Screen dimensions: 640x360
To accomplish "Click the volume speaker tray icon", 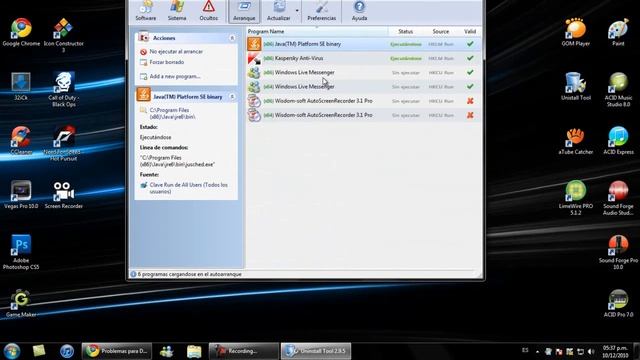I will (591, 351).
